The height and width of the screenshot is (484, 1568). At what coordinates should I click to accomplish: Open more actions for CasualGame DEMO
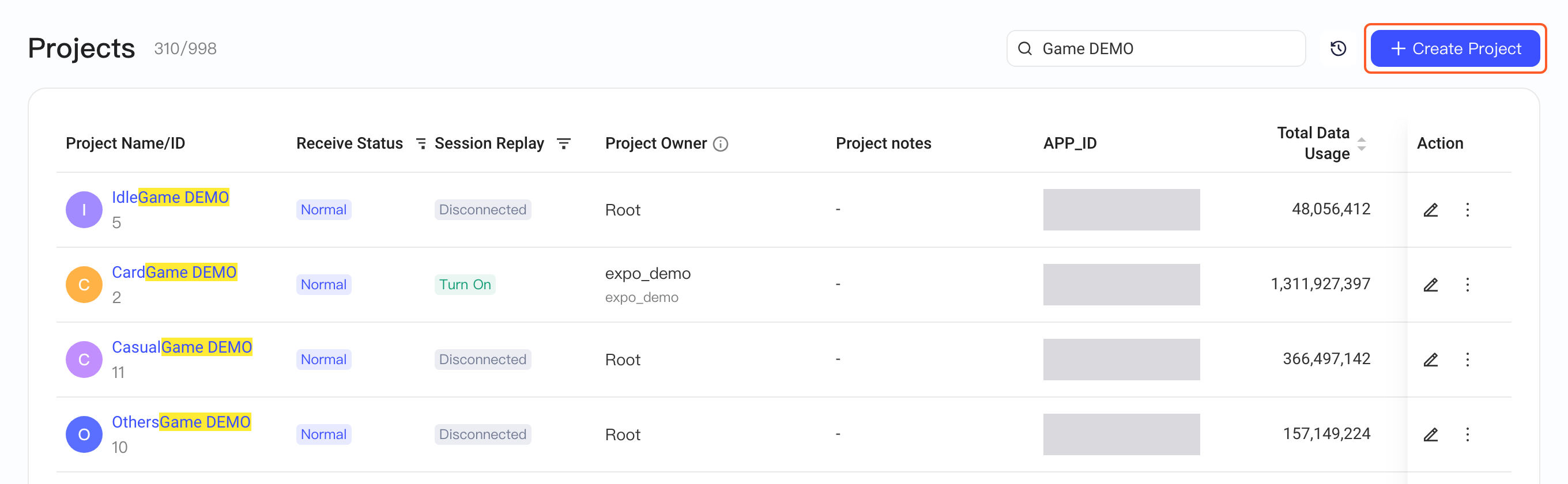[1468, 360]
